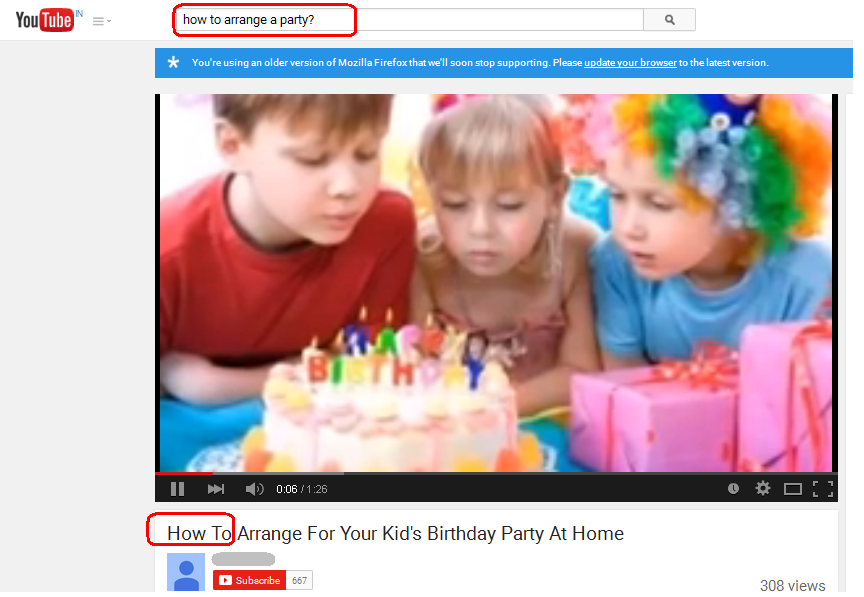Click the search magnifier button
Screen dimensions: 864x597
[x=669, y=20]
